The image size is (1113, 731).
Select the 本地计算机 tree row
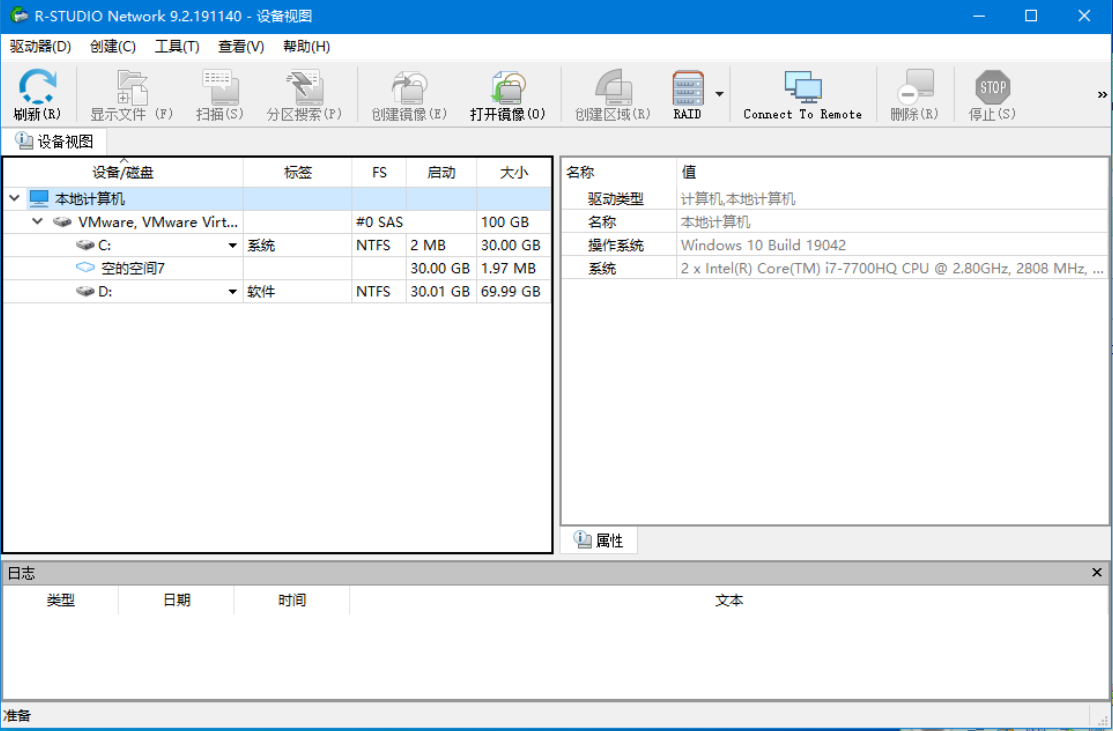point(277,199)
